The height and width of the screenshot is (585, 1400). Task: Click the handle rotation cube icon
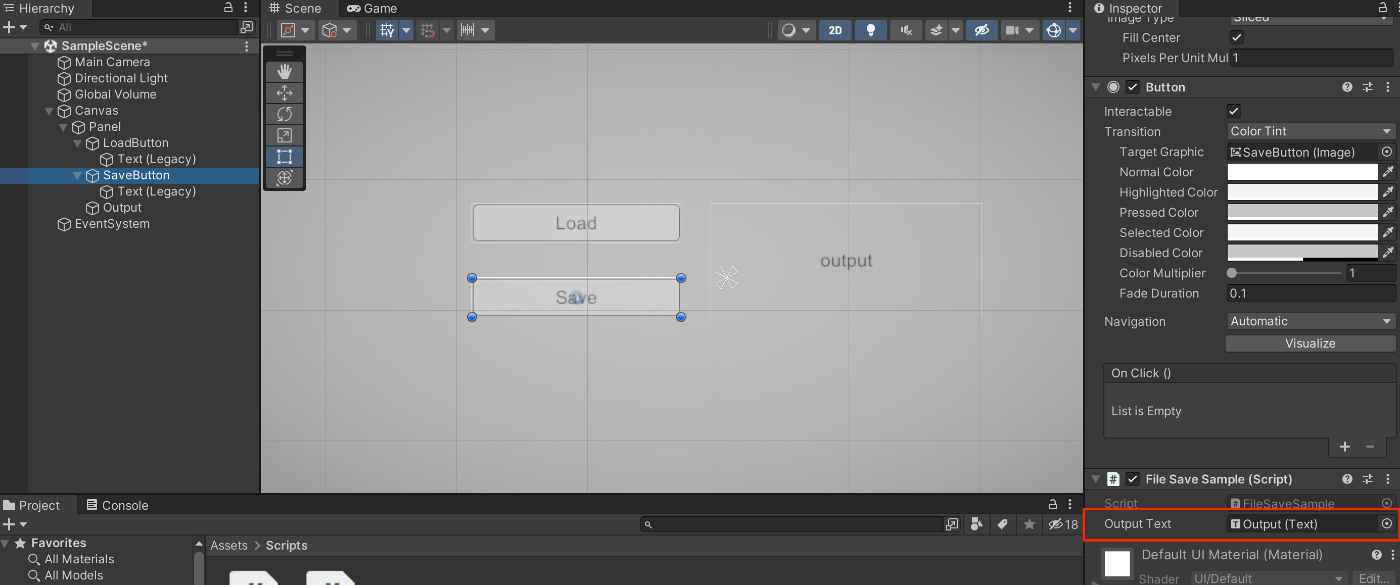[329, 30]
